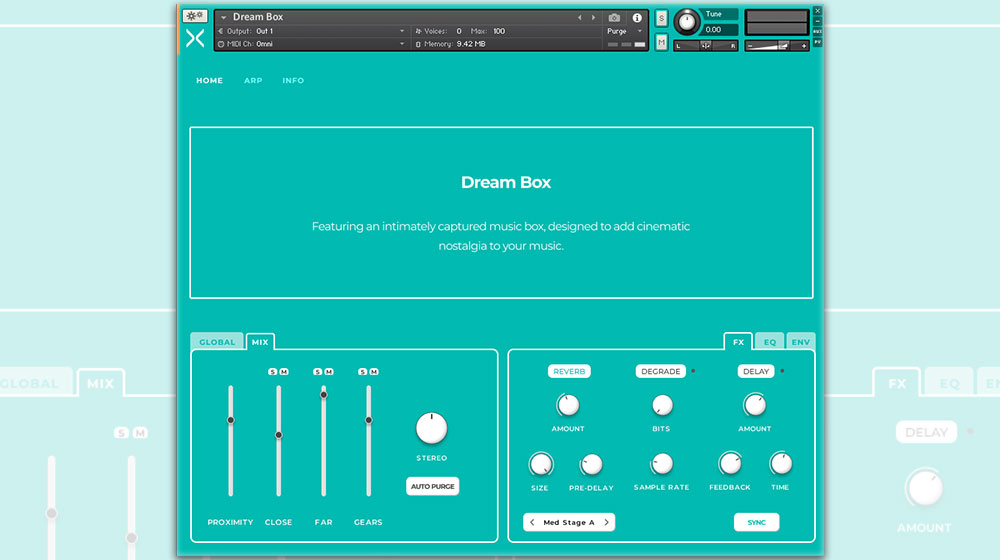Switch to the ARP page

click(x=253, y=81)
